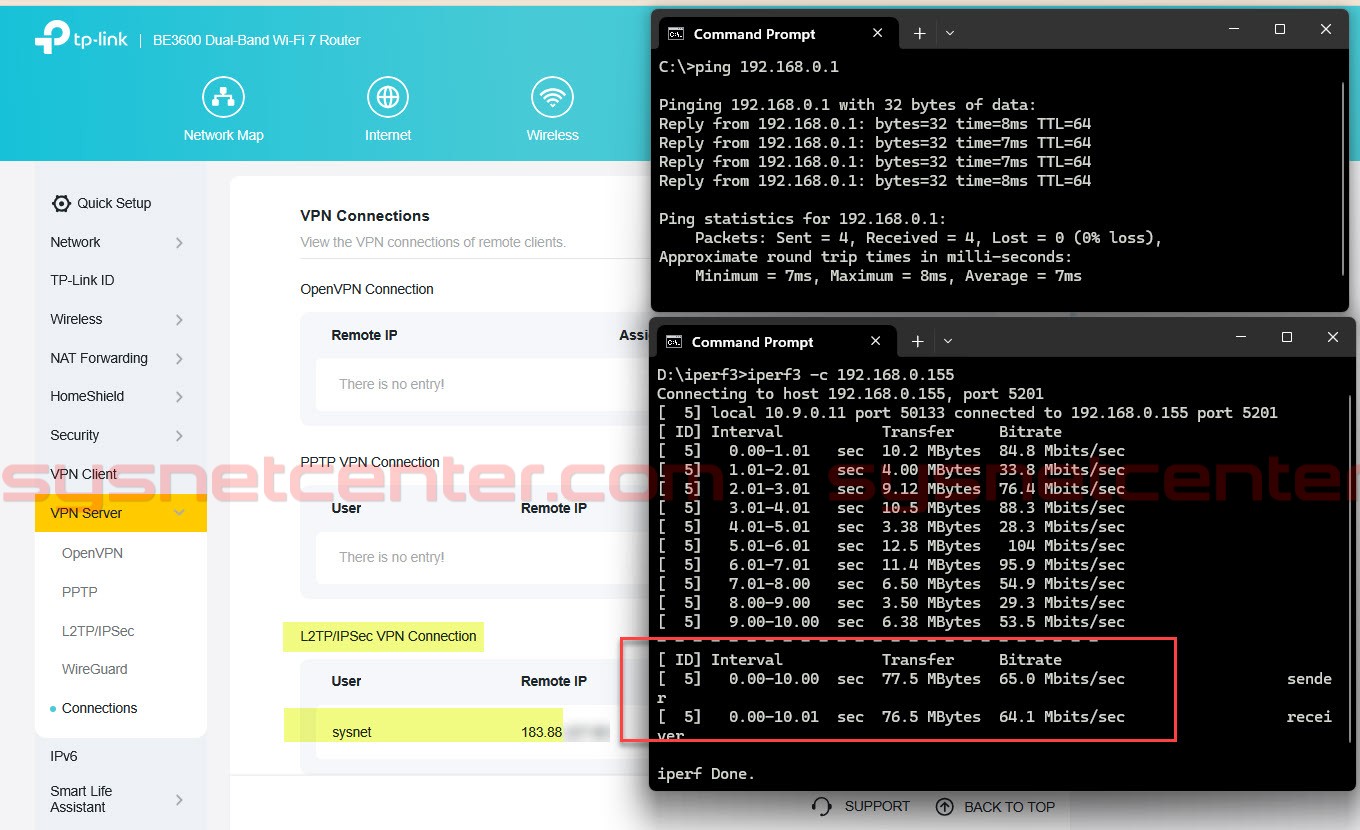The height and width of the screenshot is (830, 1360).
Task: Open tab dropdown in lower Command Prompt
Action: pyautogui.click(x=948, y=341)
